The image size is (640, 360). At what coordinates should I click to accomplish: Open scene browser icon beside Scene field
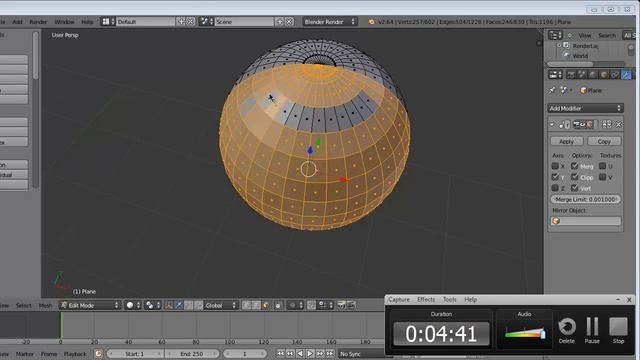pos(206,22)
